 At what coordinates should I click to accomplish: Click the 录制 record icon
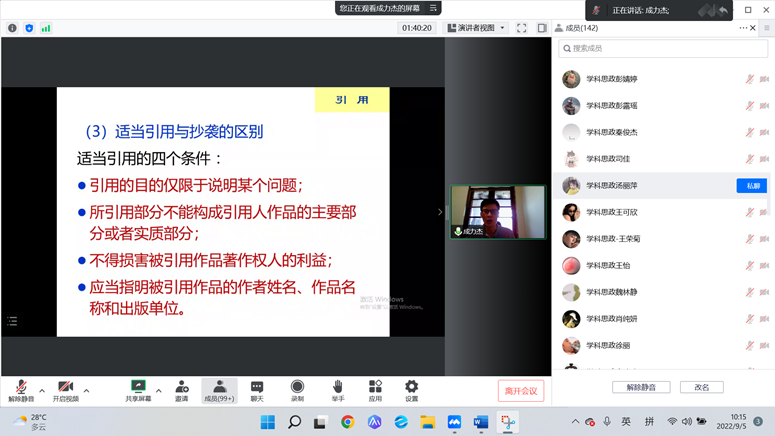point(297,389)
